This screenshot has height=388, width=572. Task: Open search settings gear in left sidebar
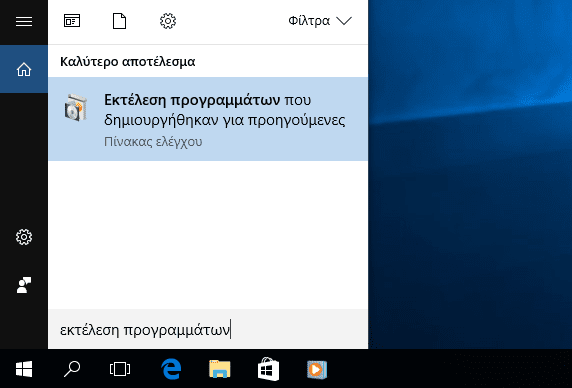(24, 237)
